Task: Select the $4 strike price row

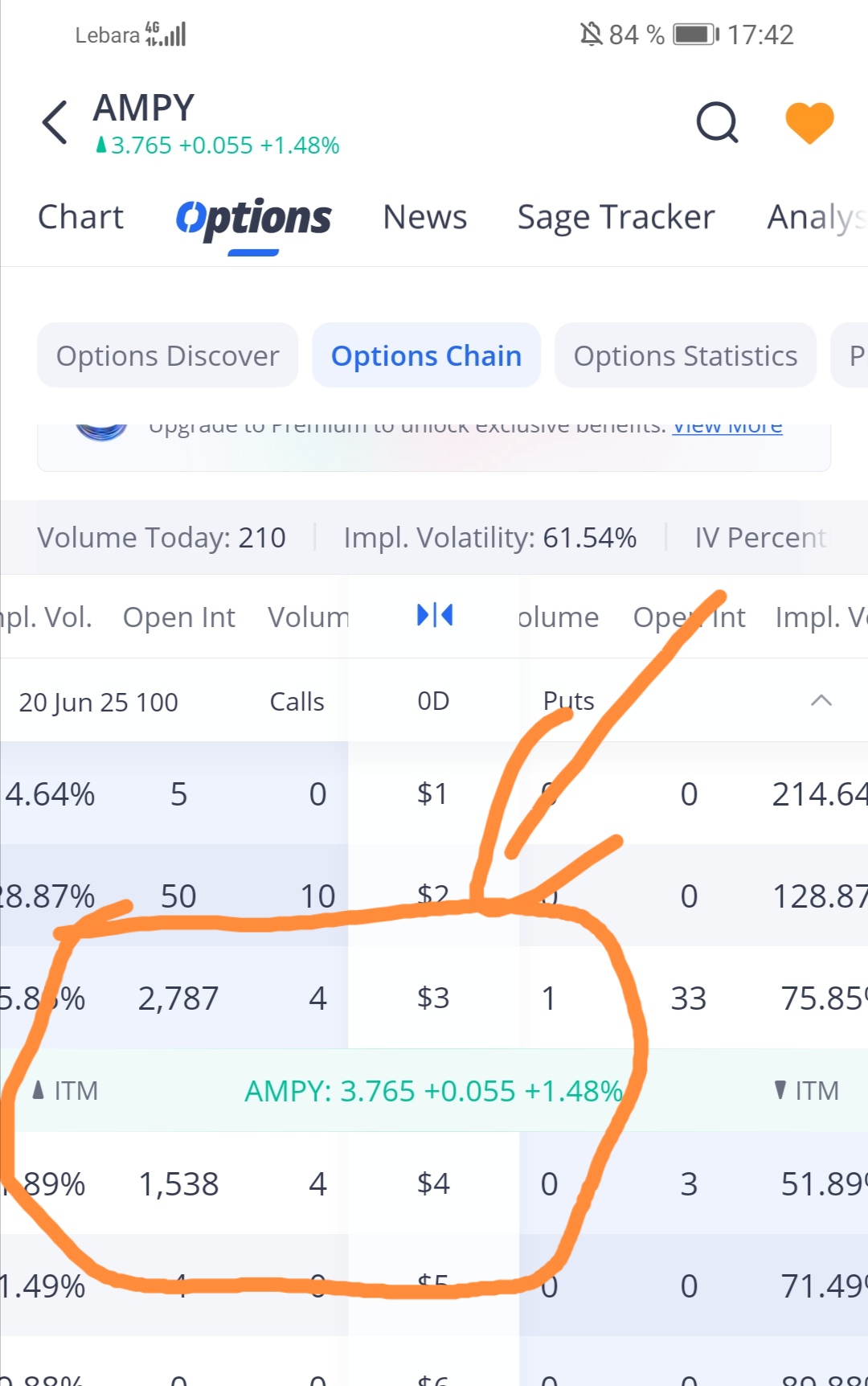Action: coord(433,1183)
